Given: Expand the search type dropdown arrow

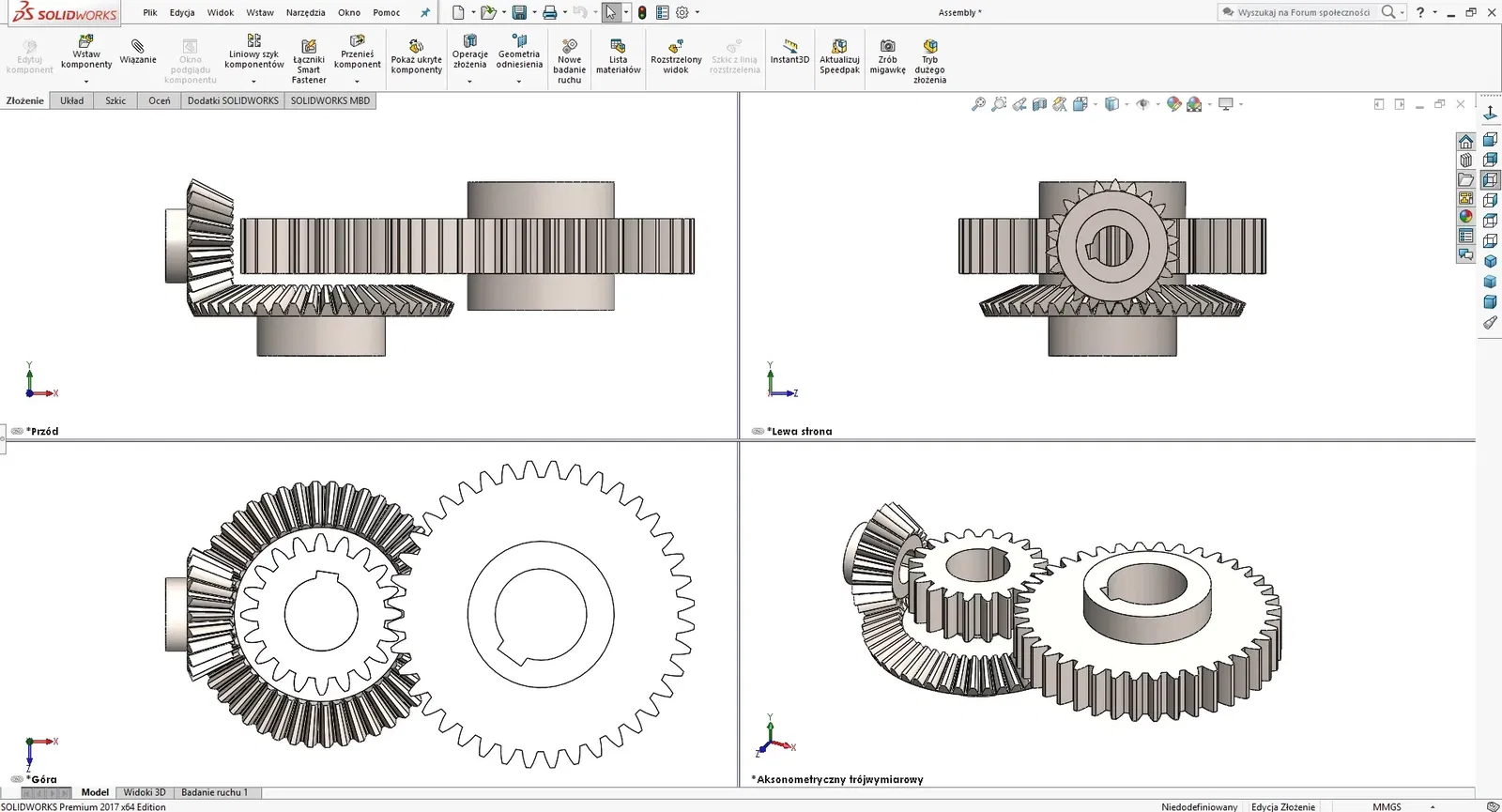Looking at the screenshot, I should pos(1402,12).
